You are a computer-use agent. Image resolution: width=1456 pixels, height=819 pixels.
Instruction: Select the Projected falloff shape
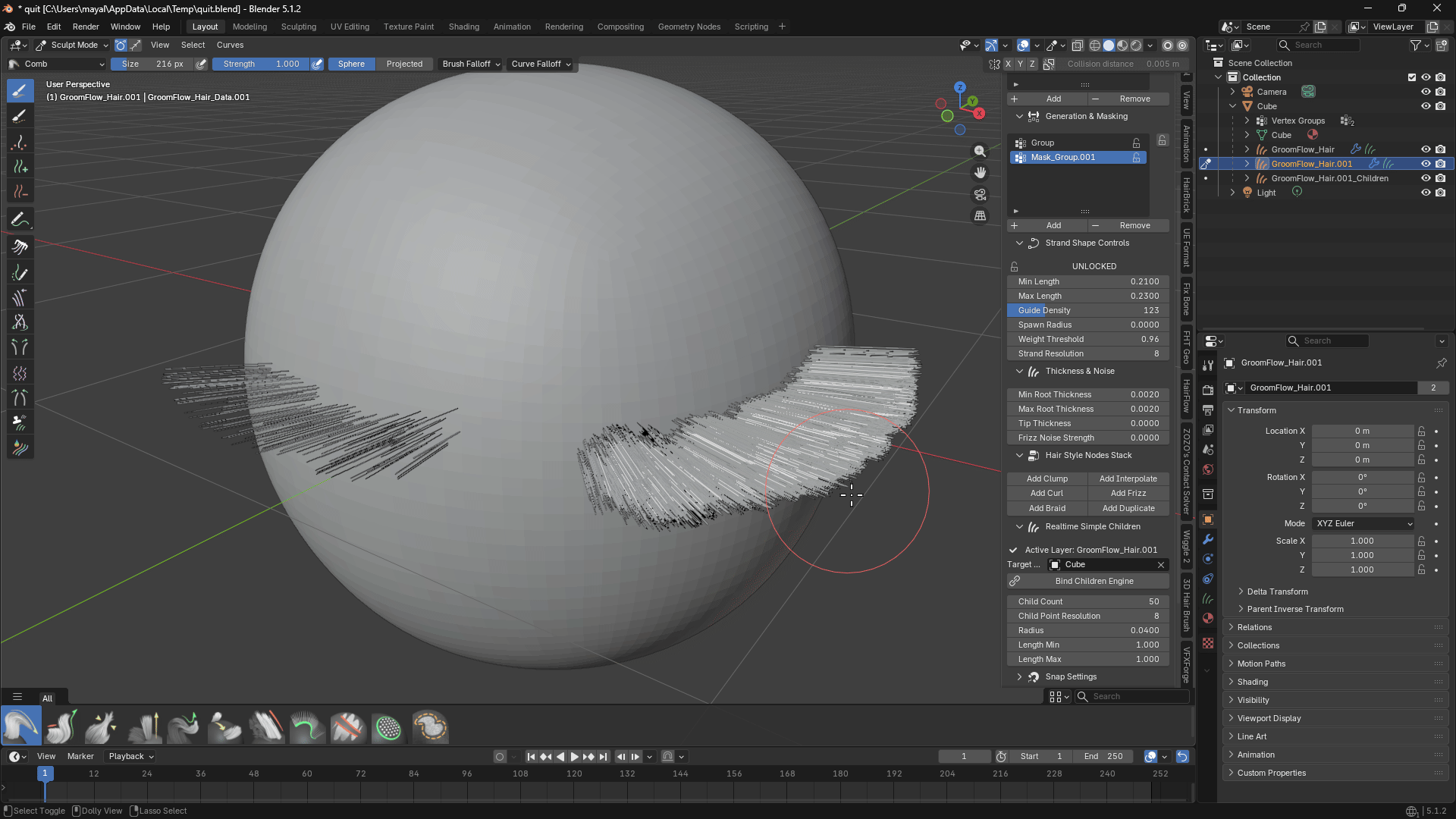pos(404,64)
